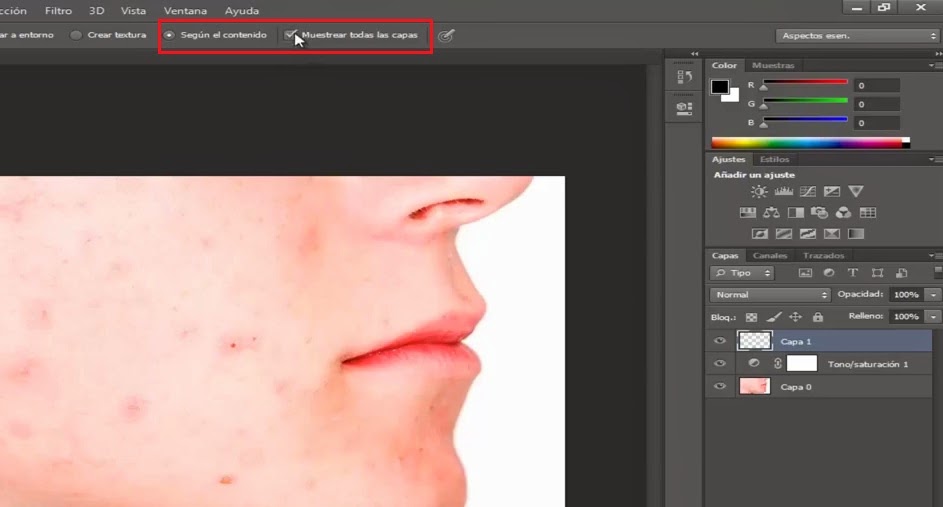
Task: Open the History panel icon
Action: 684,77
